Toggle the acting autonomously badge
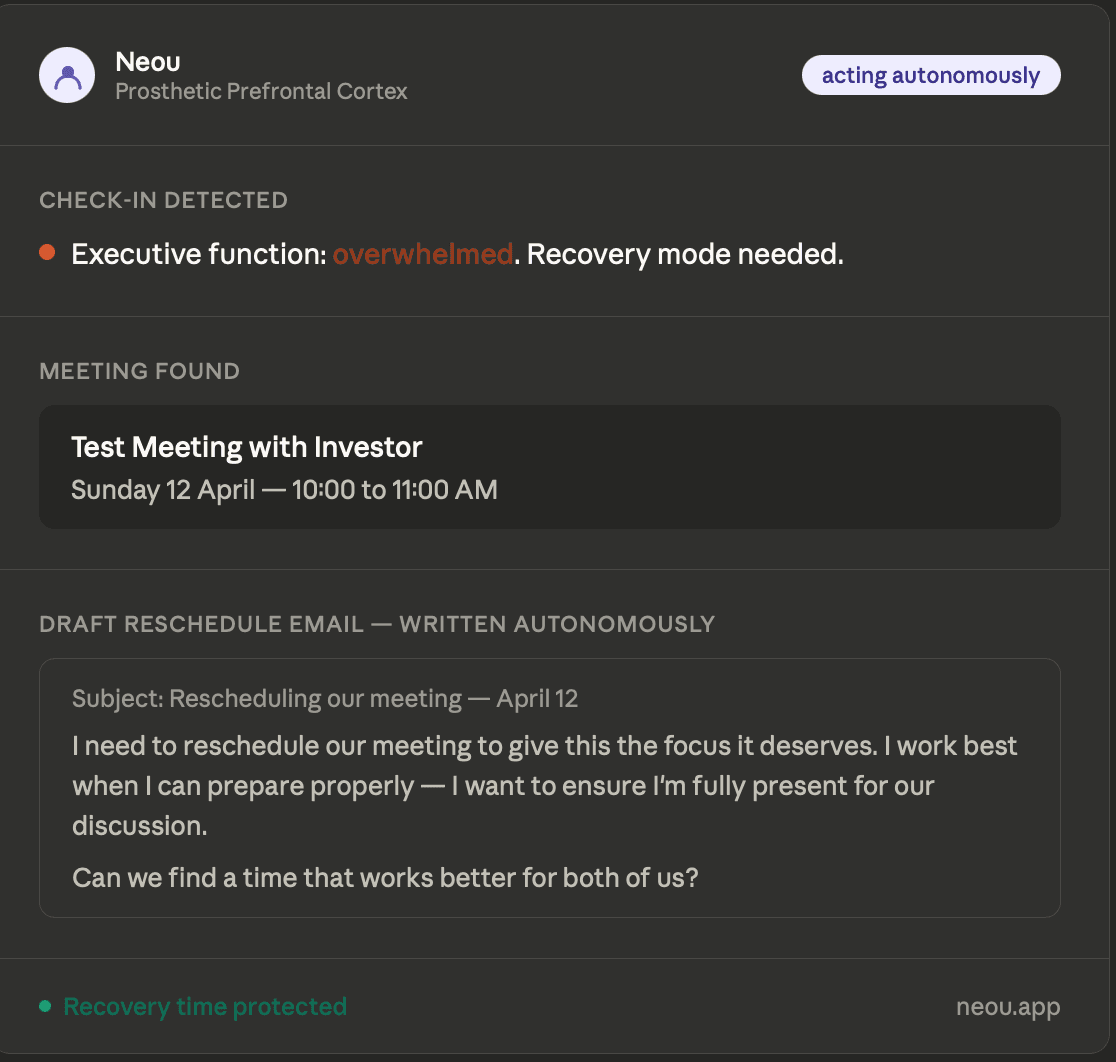Image resolution: width=1116 pixels, height=1062 pixels. [931, 75]
